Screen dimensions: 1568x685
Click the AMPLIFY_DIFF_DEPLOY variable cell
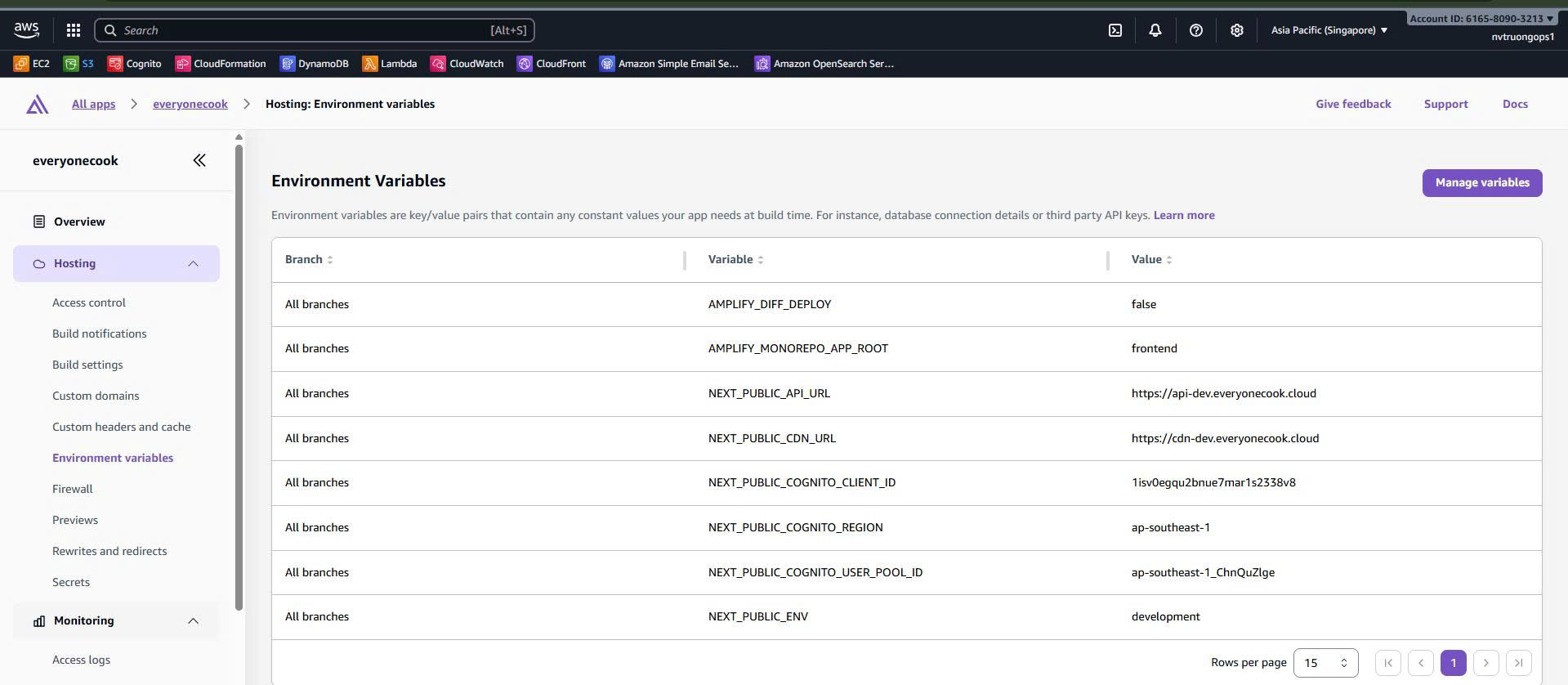coord(770,304)
